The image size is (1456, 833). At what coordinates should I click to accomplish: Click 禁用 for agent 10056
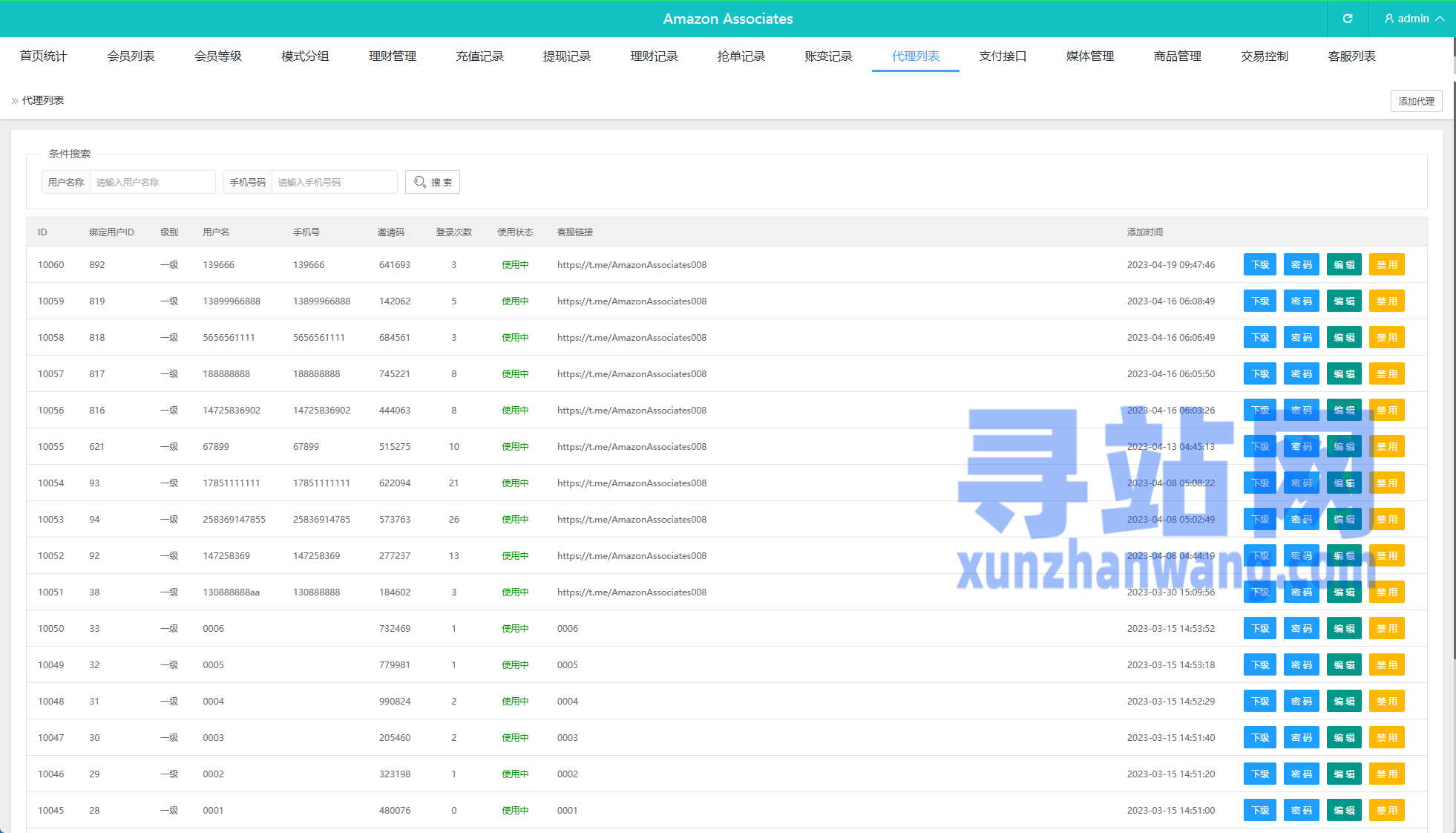1386,410
